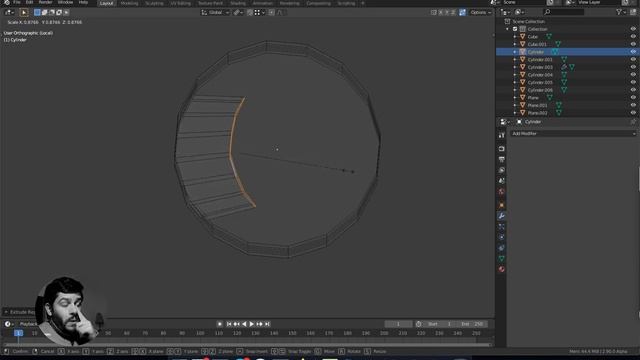The image size is (640, 360).
Task: Click the Start frame field
Action: click(440, 324)
